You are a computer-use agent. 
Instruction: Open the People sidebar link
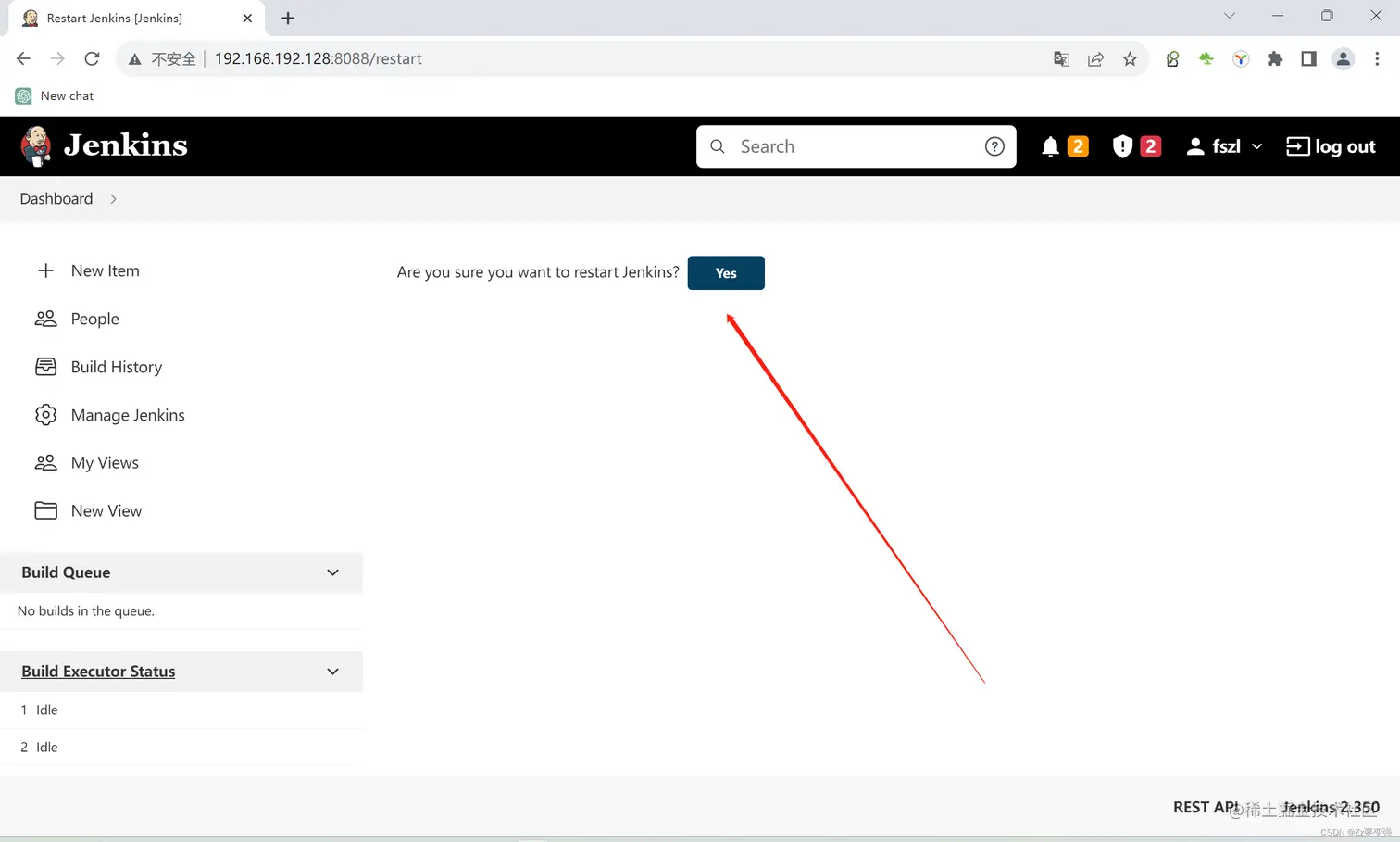[94, 319]
